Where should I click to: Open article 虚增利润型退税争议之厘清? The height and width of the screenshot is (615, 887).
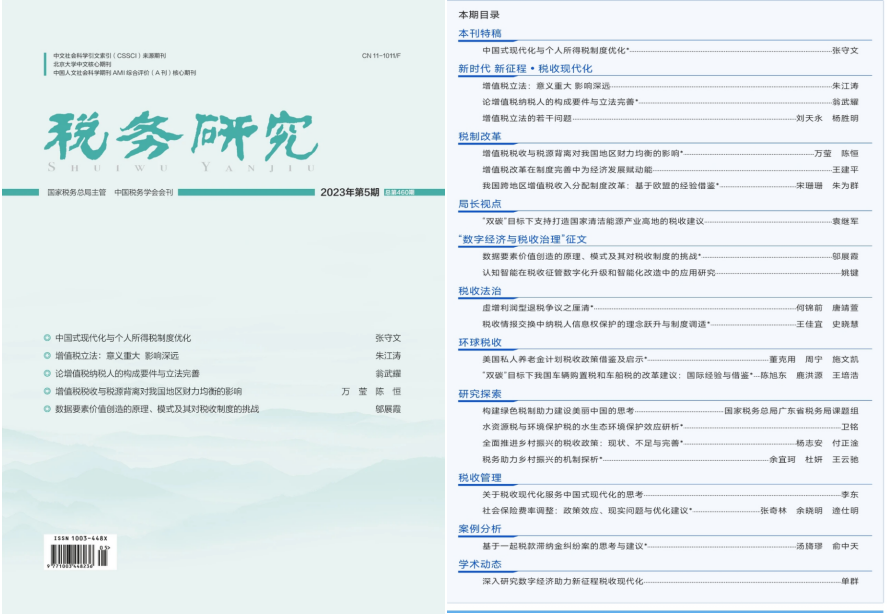point(538,308)
